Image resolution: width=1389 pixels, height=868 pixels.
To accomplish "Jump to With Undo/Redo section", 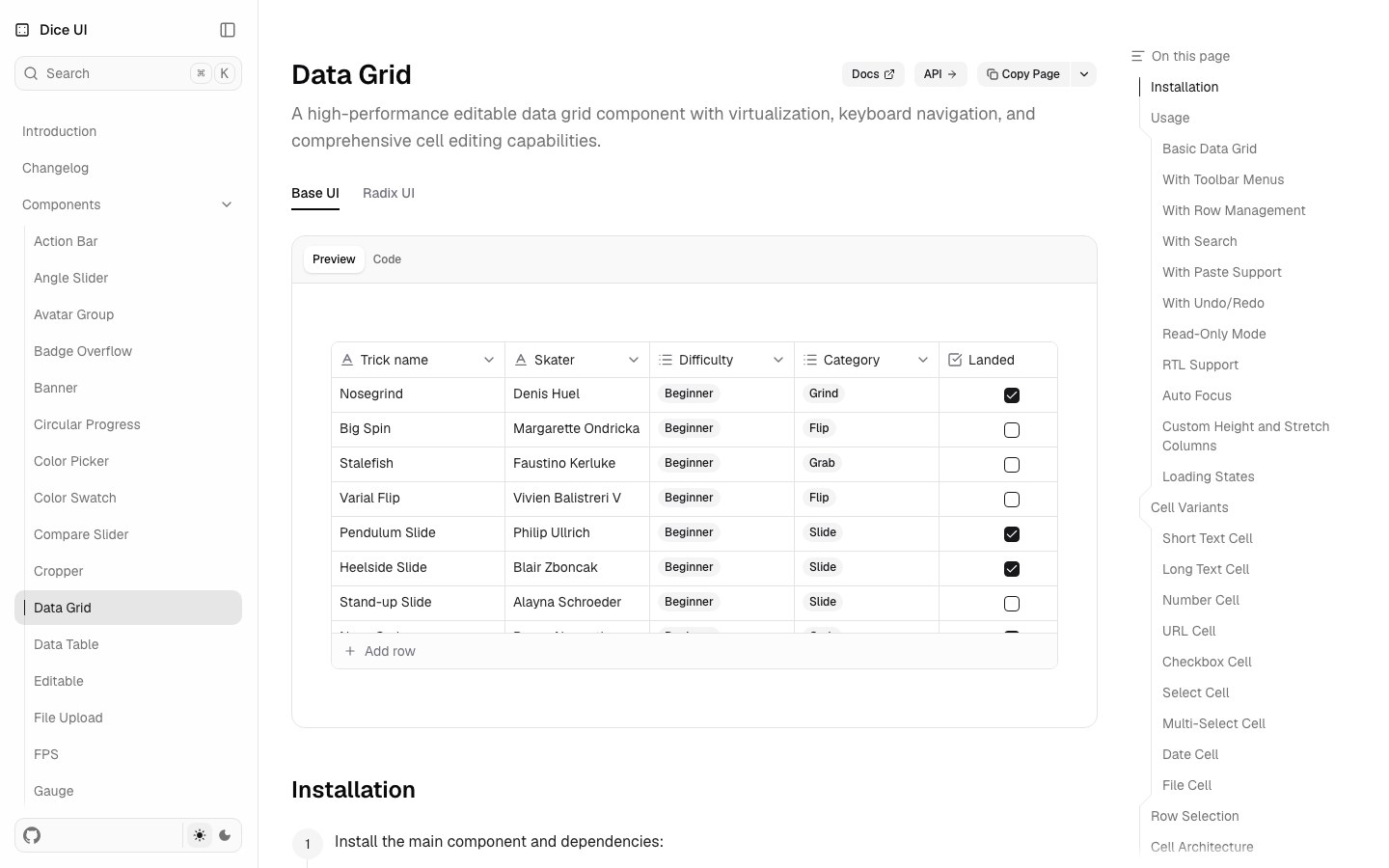I will (1213, 303).
